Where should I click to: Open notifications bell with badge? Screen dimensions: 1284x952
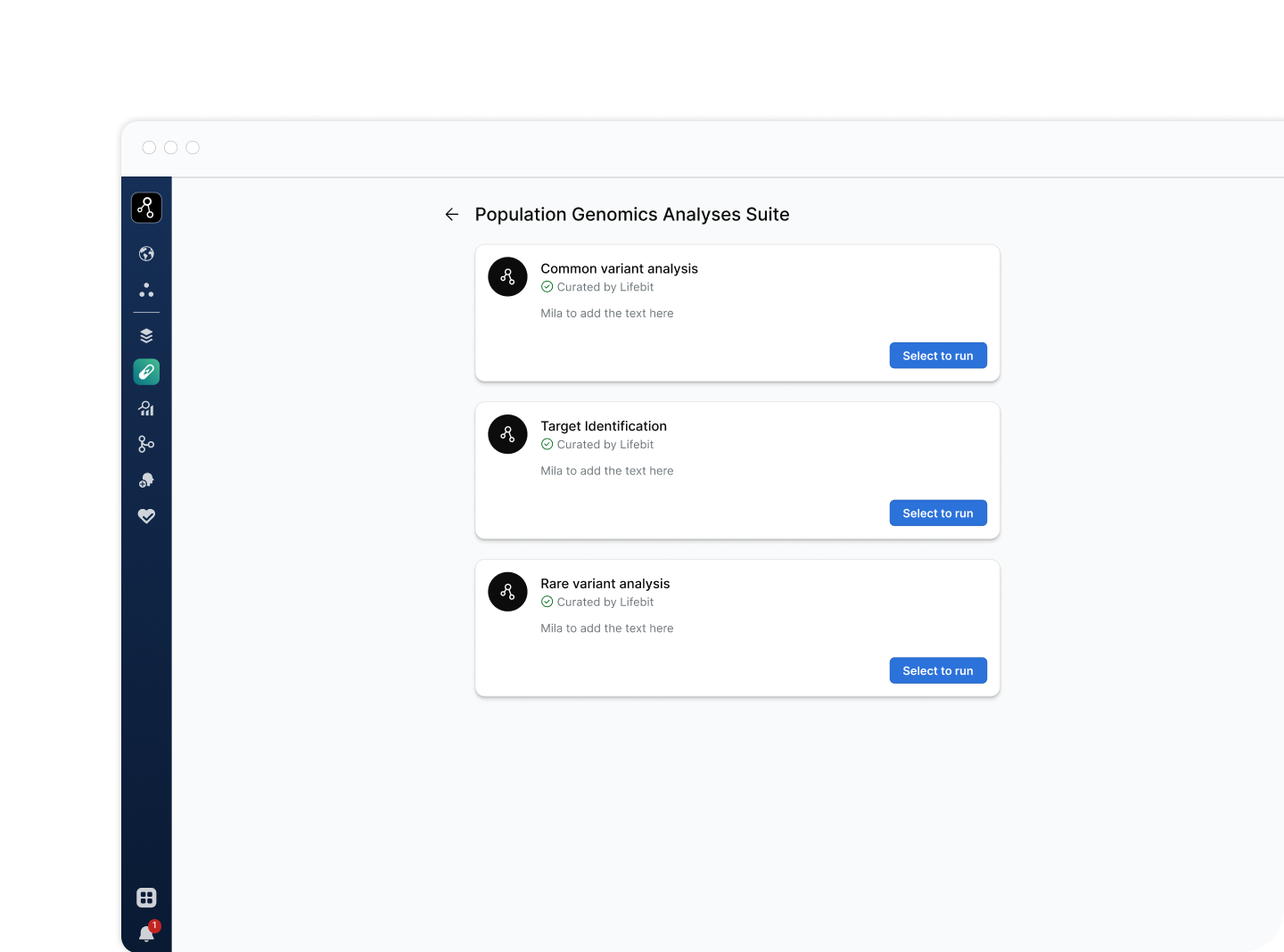pyautogui.click(x=148, y=931)
